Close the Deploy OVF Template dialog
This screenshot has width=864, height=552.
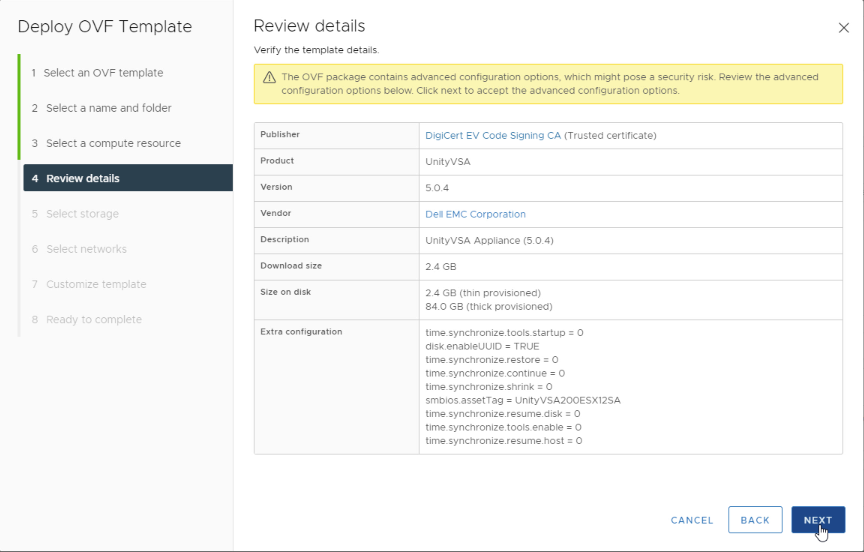[843, 28]
